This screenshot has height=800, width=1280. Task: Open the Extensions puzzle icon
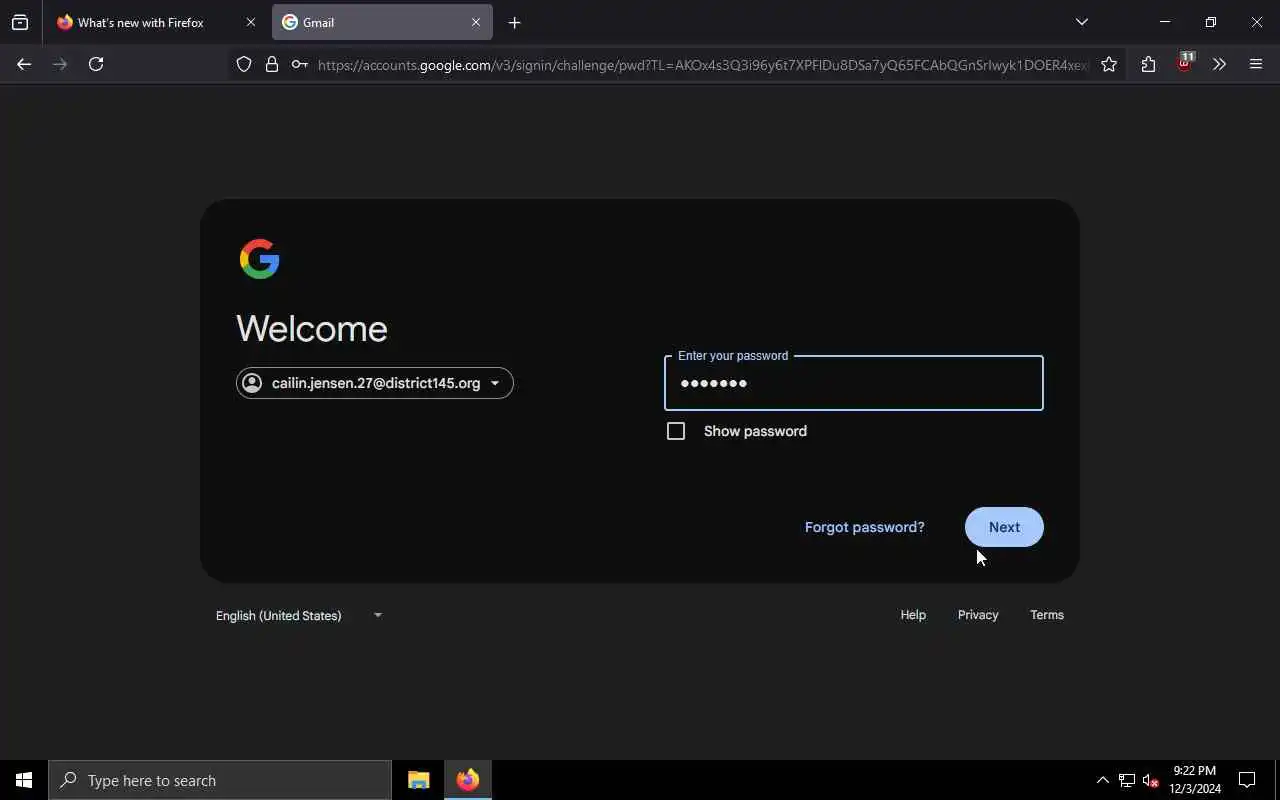point(1148,65)
